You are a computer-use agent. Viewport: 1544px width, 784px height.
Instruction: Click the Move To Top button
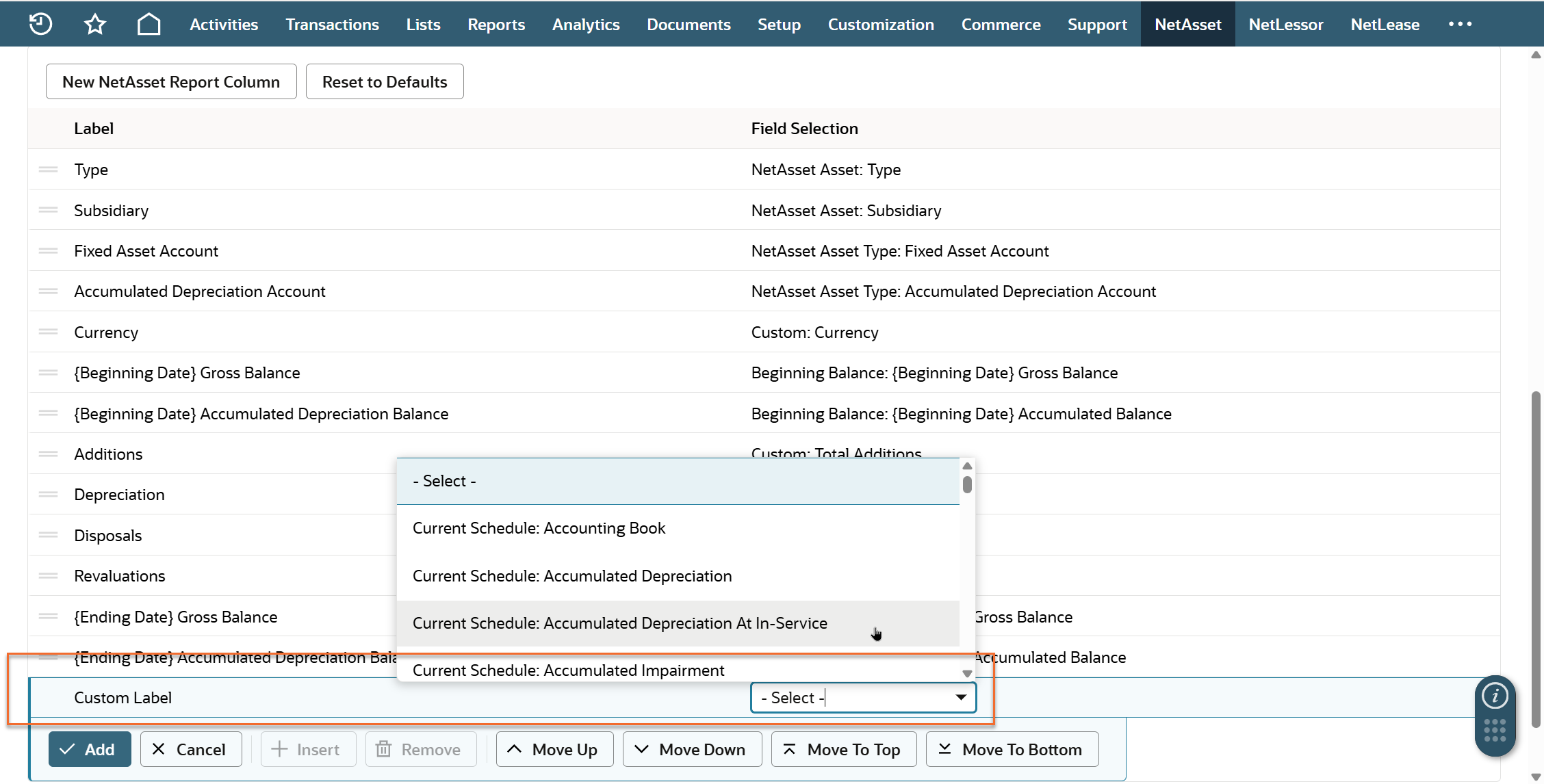tap(843, 749)
